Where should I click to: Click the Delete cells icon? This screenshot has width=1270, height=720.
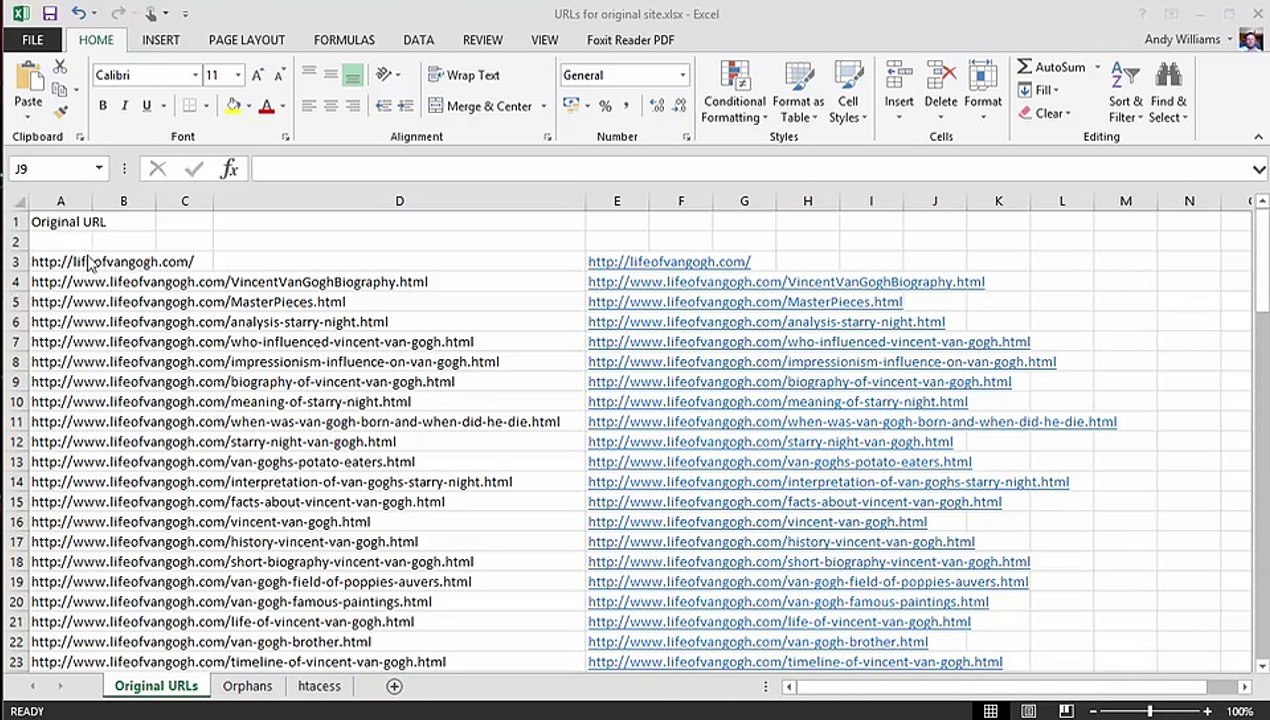[x=941, y=74]
